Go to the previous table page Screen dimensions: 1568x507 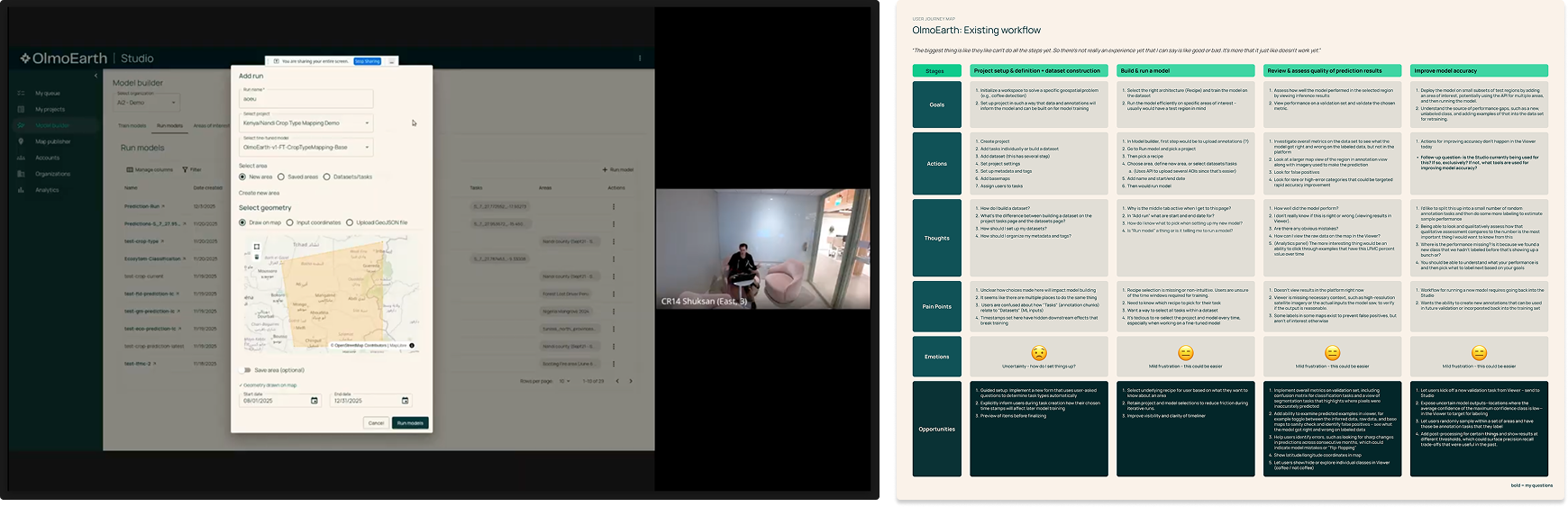[617, 381]
